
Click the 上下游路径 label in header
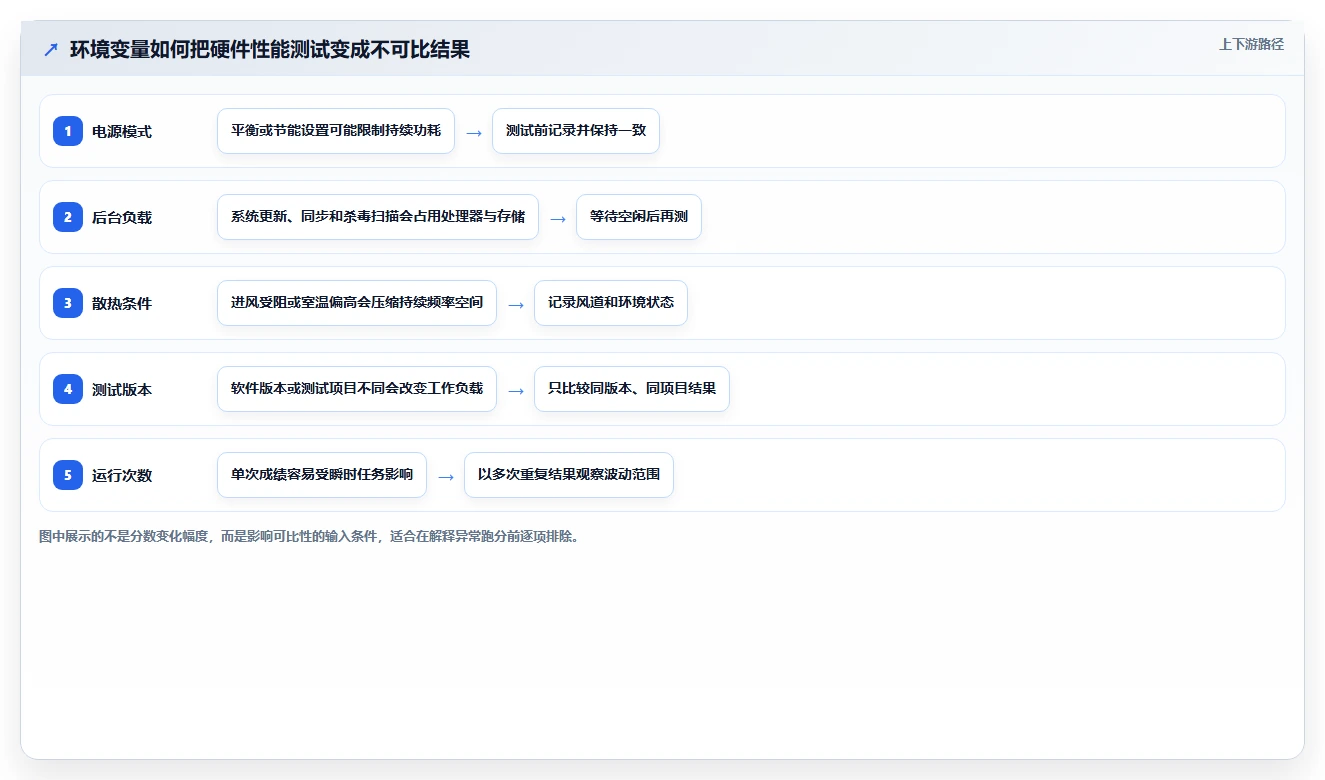point(1251,44)
